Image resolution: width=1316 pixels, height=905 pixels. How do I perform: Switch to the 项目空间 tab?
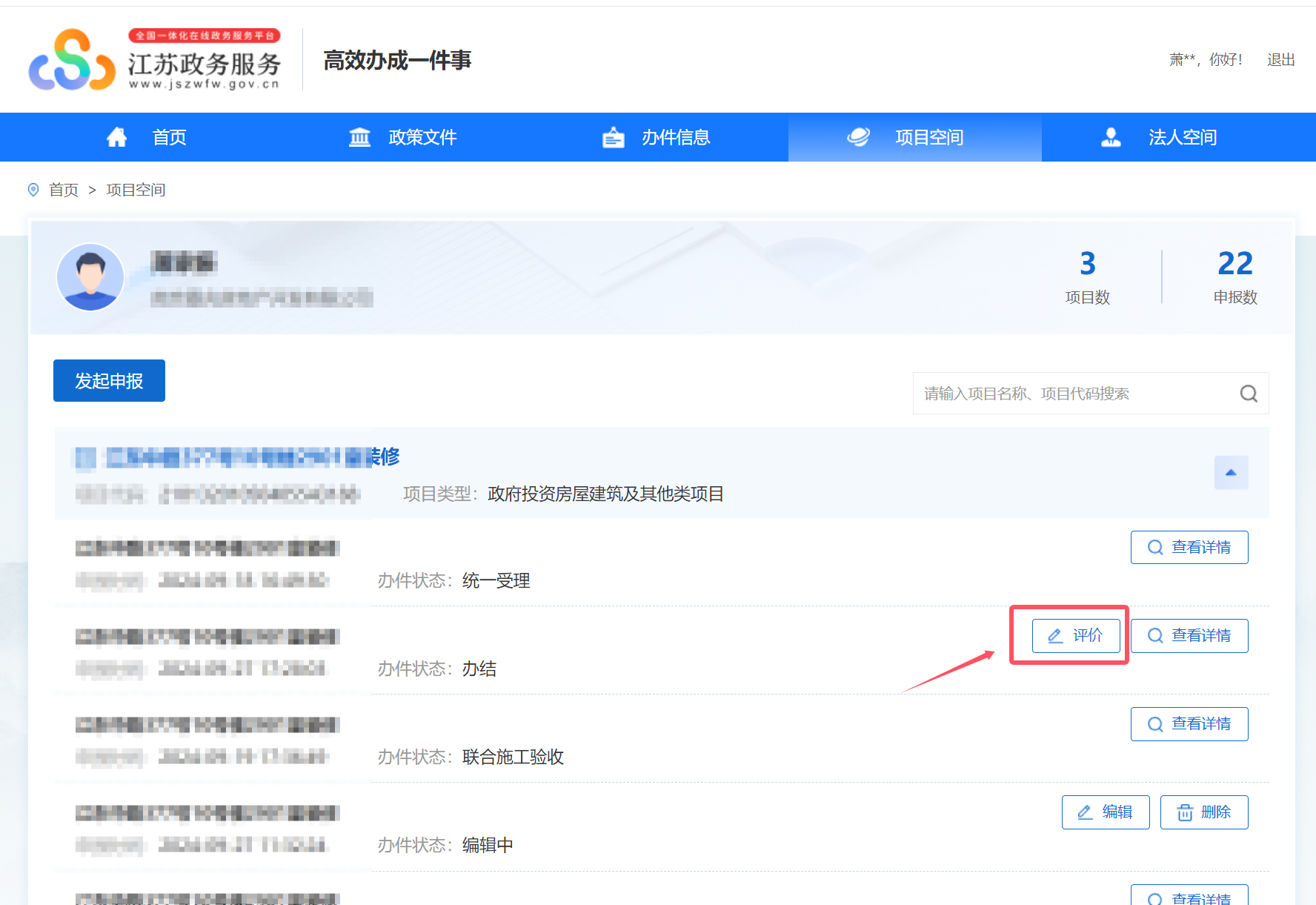coord(914,137)
